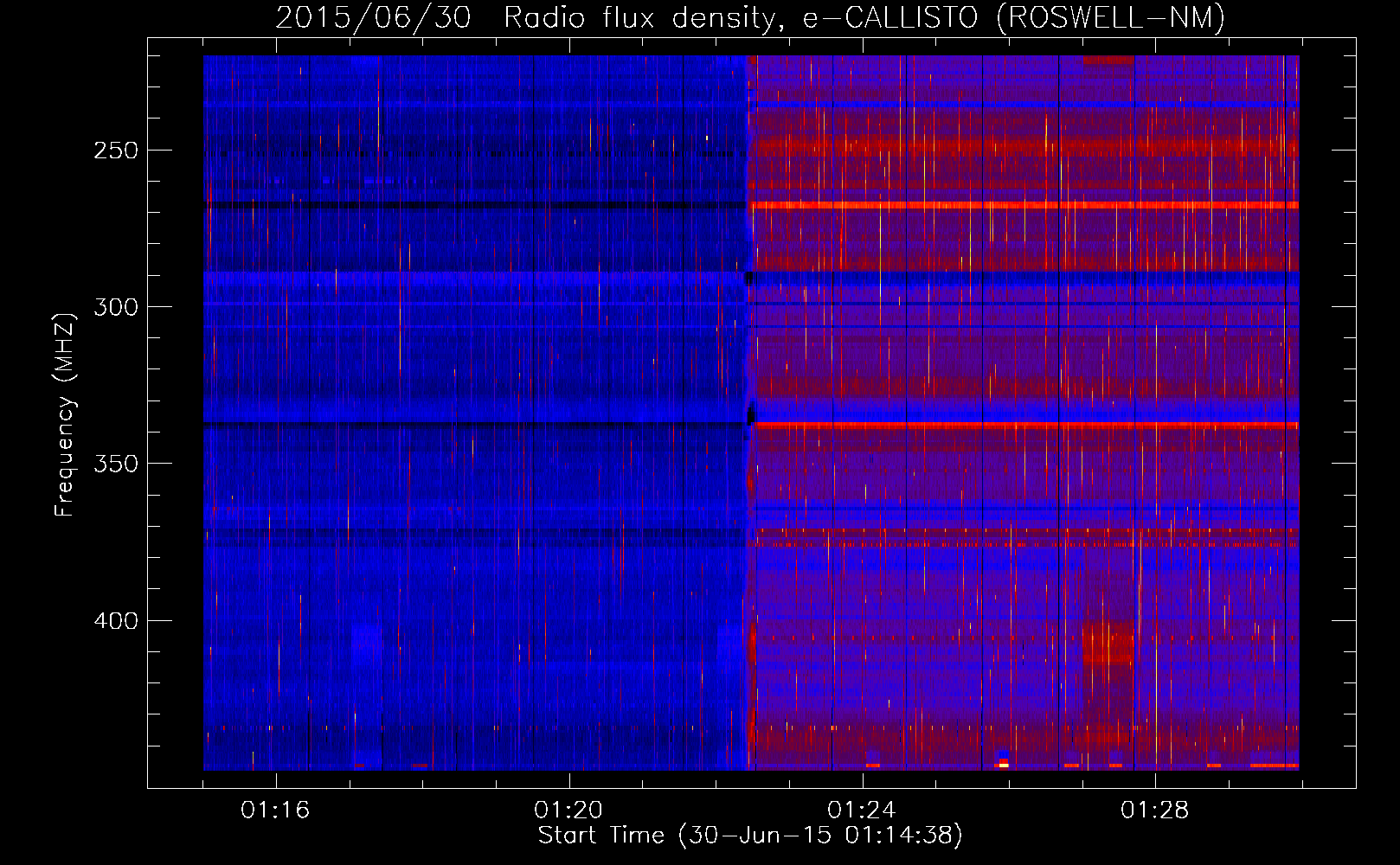The width and height of the screenshot is (1400, 865).
Task: Click the 01:24 time axis label
Action: (861, 811)
